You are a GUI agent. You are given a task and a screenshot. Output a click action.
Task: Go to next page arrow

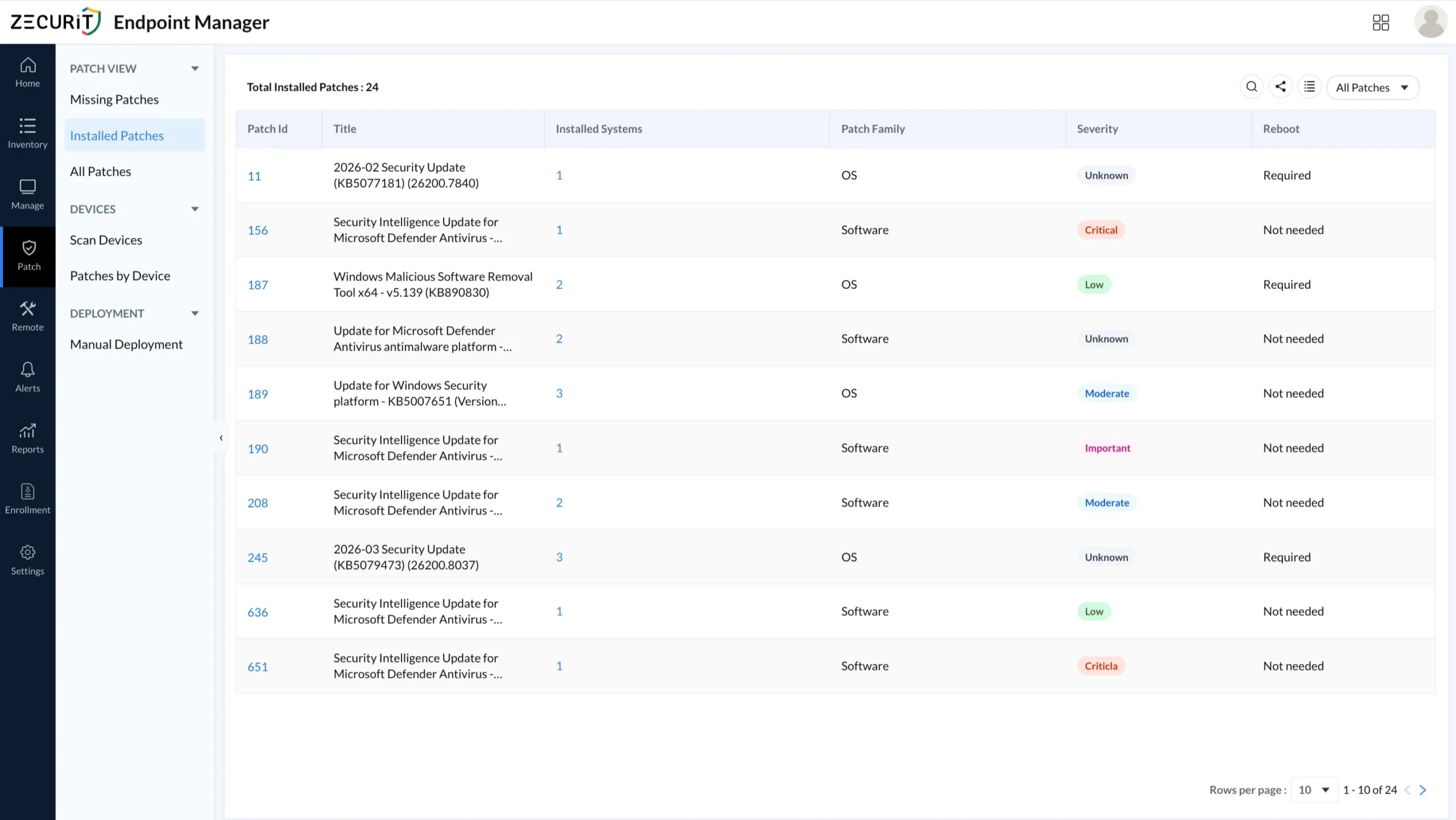(1423, 790)
